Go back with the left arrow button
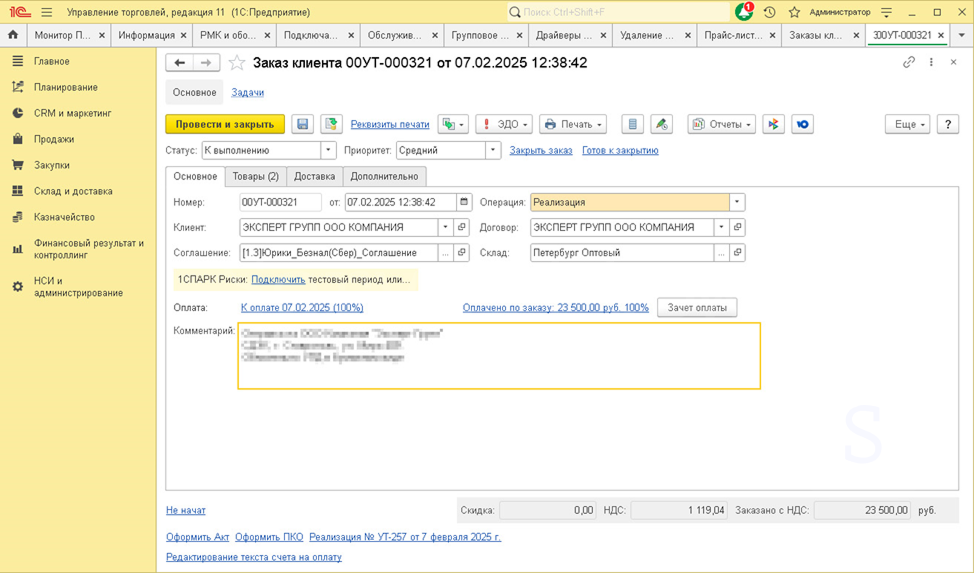The height and width of the screenshot is (573, 974). tap(180, 63)
